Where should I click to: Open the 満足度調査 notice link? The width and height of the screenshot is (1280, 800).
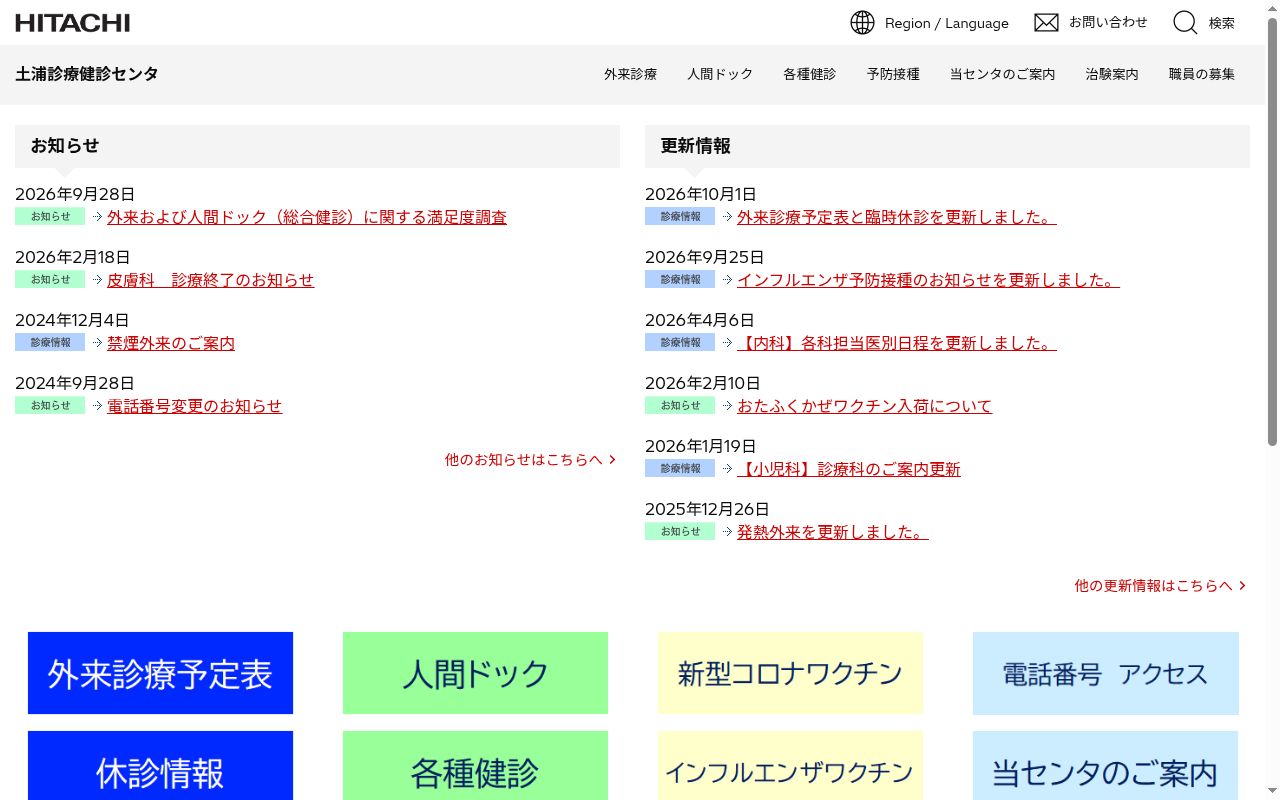[x=307, y=217]
